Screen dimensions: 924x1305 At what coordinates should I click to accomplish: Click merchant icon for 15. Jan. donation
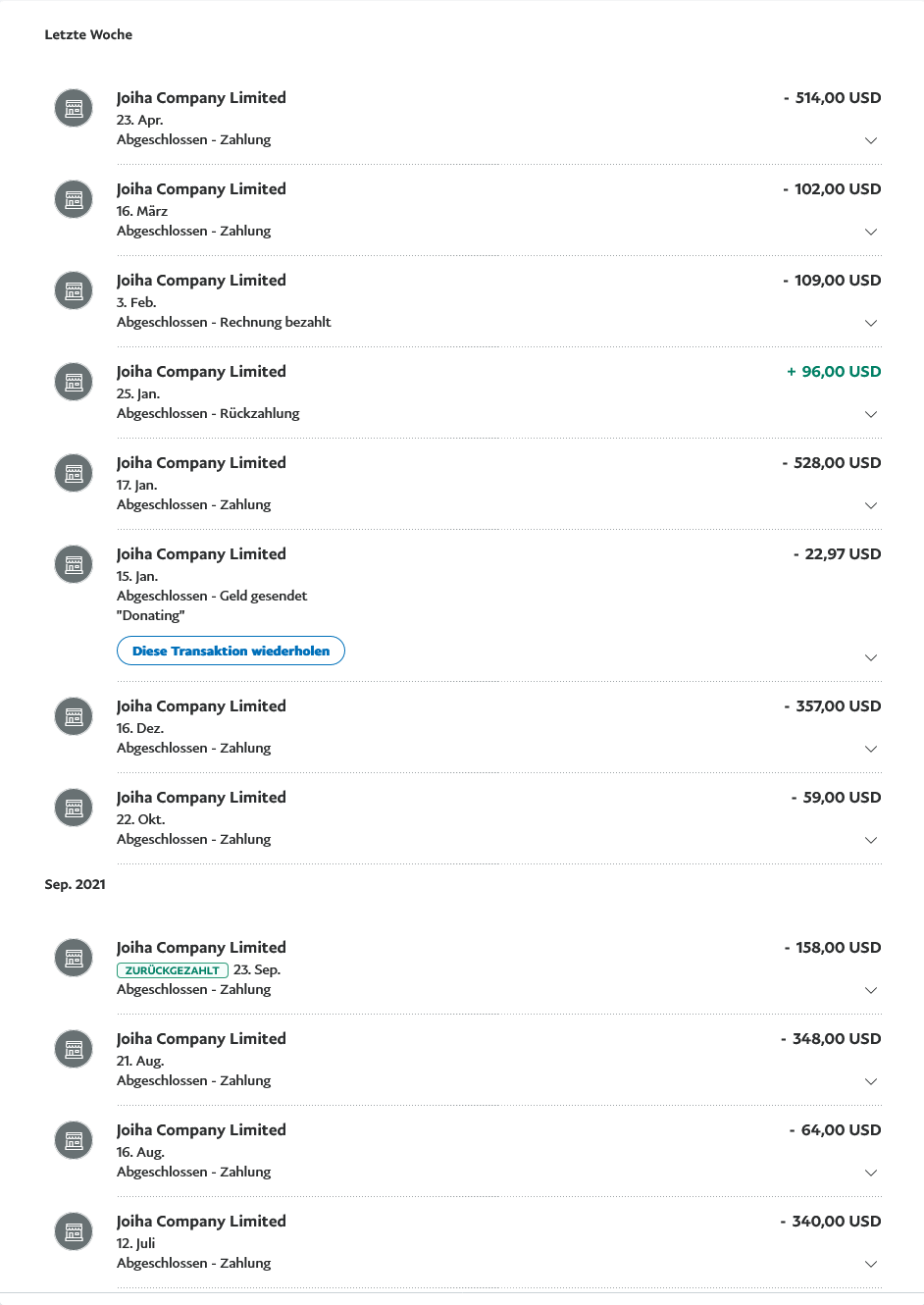pyautogui.click(x=74, y=564)
